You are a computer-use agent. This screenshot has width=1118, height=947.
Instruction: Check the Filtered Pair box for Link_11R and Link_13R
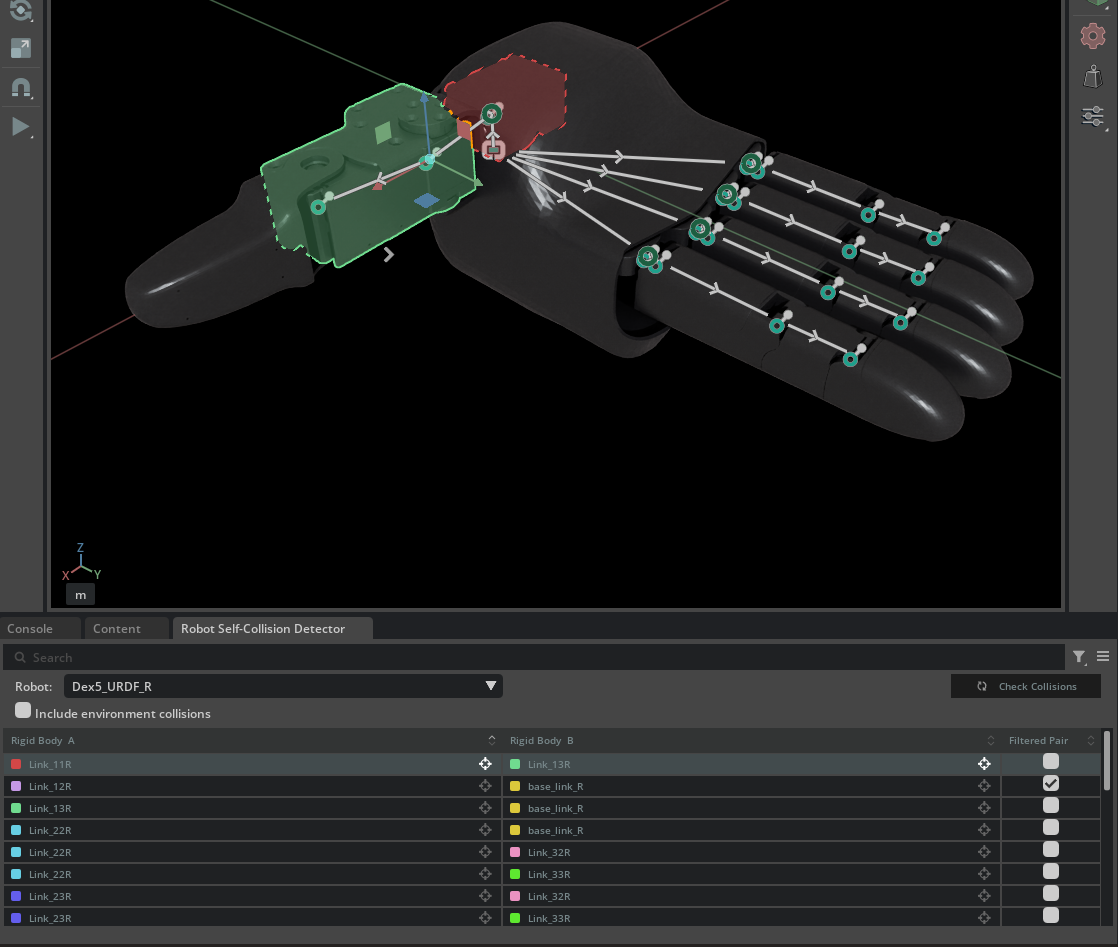pos(1050,761)
